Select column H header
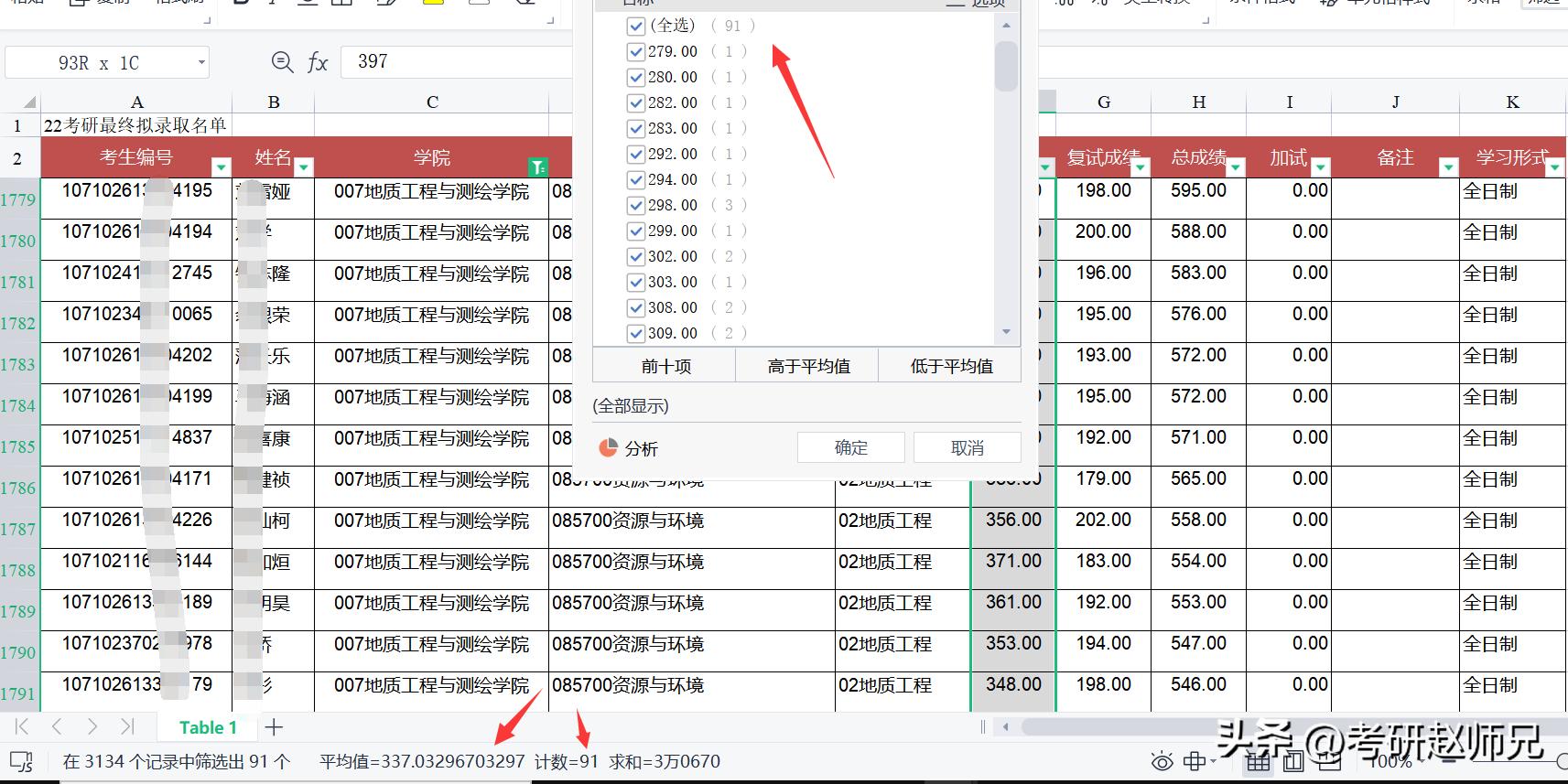 1199,102
